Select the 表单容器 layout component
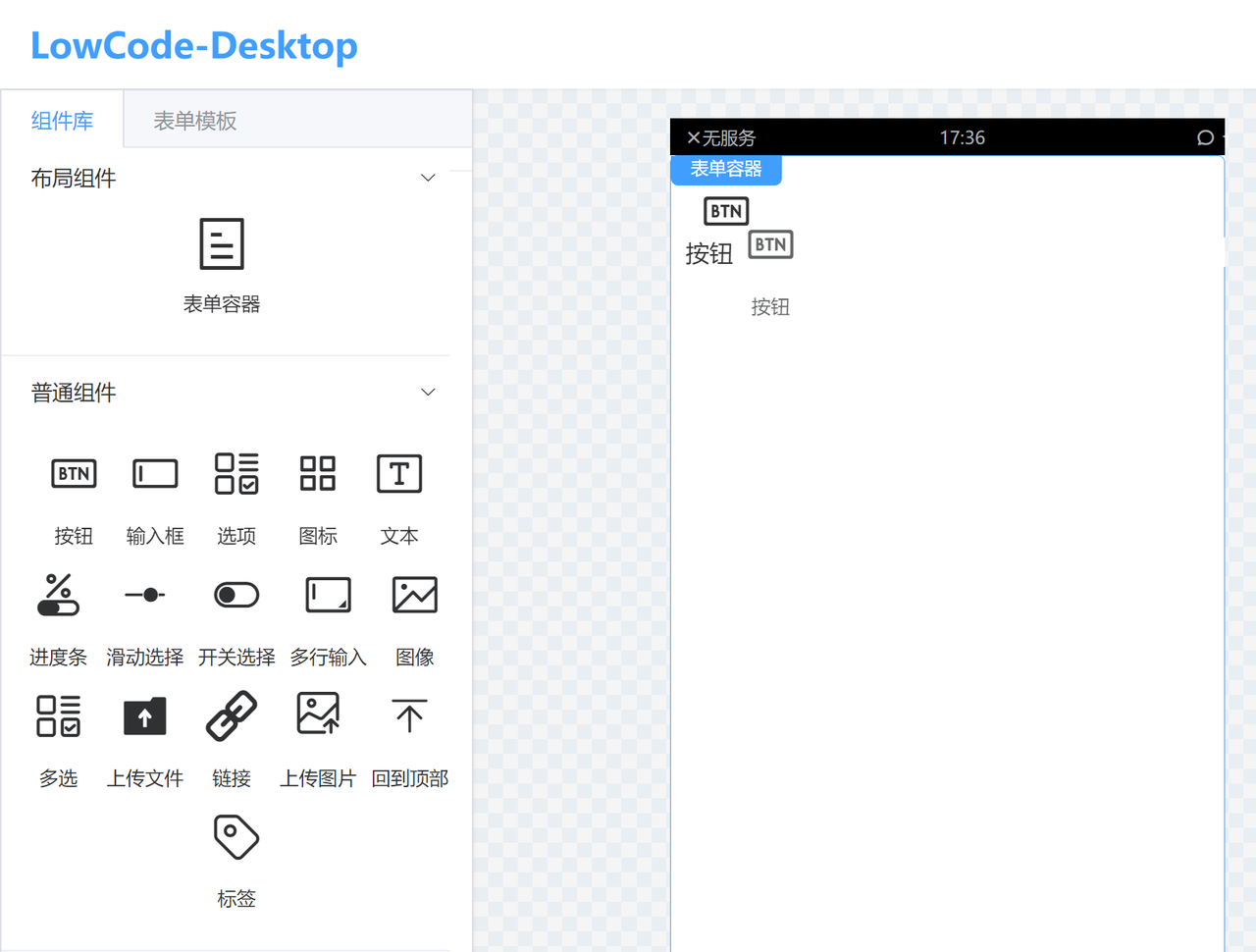The width and height of the screenshot is (1256, 952). click(222, 260)
